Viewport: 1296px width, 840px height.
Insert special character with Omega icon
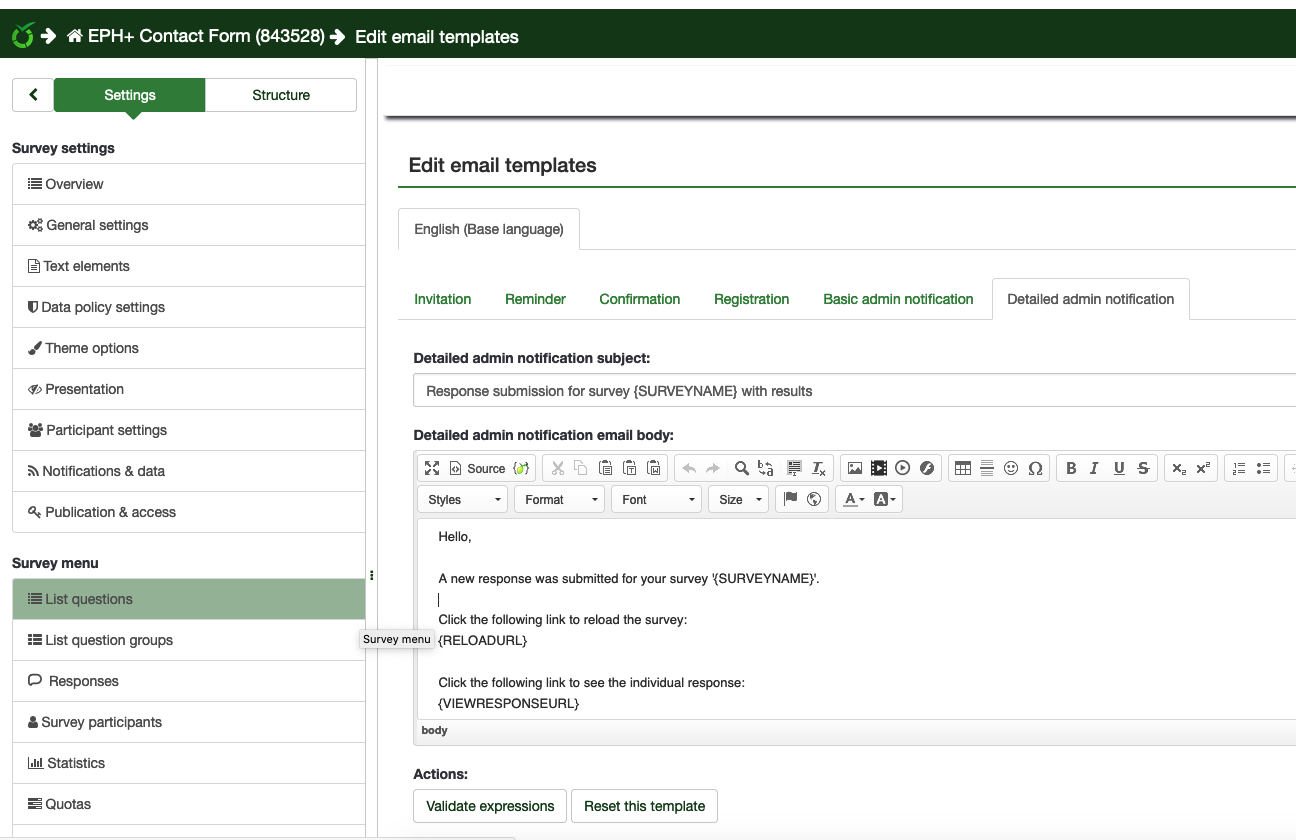point(1035,468)
